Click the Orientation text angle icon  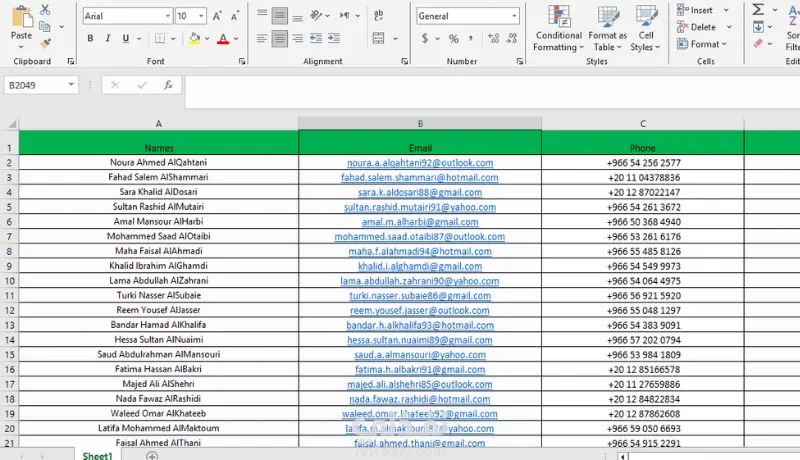pyautogui.click(x=316, y=16)
